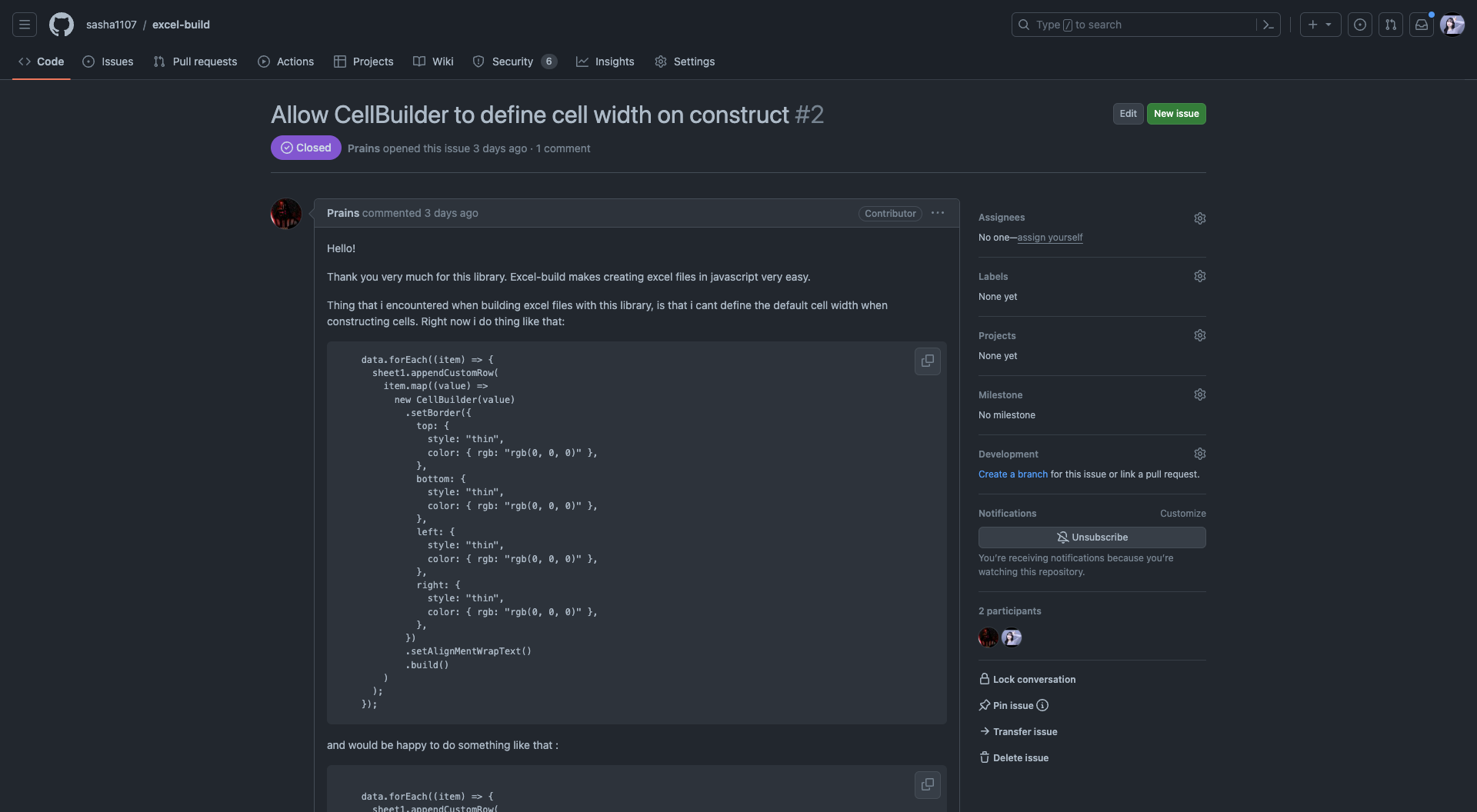
Task: Click the 3 days ago comment timestamp
Action: tap(451, 213)
